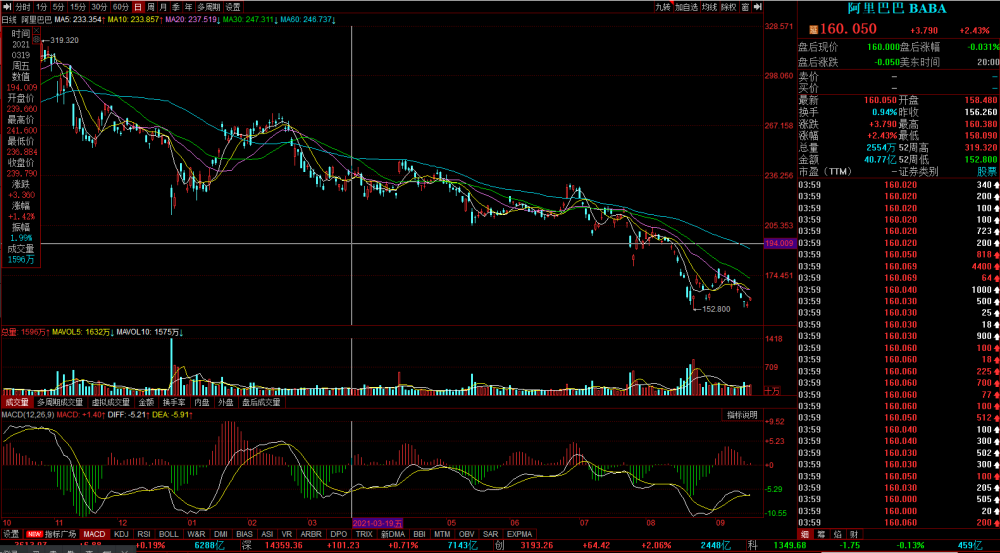
Task: Select the RSI indicator
Action: pos(144,534)
